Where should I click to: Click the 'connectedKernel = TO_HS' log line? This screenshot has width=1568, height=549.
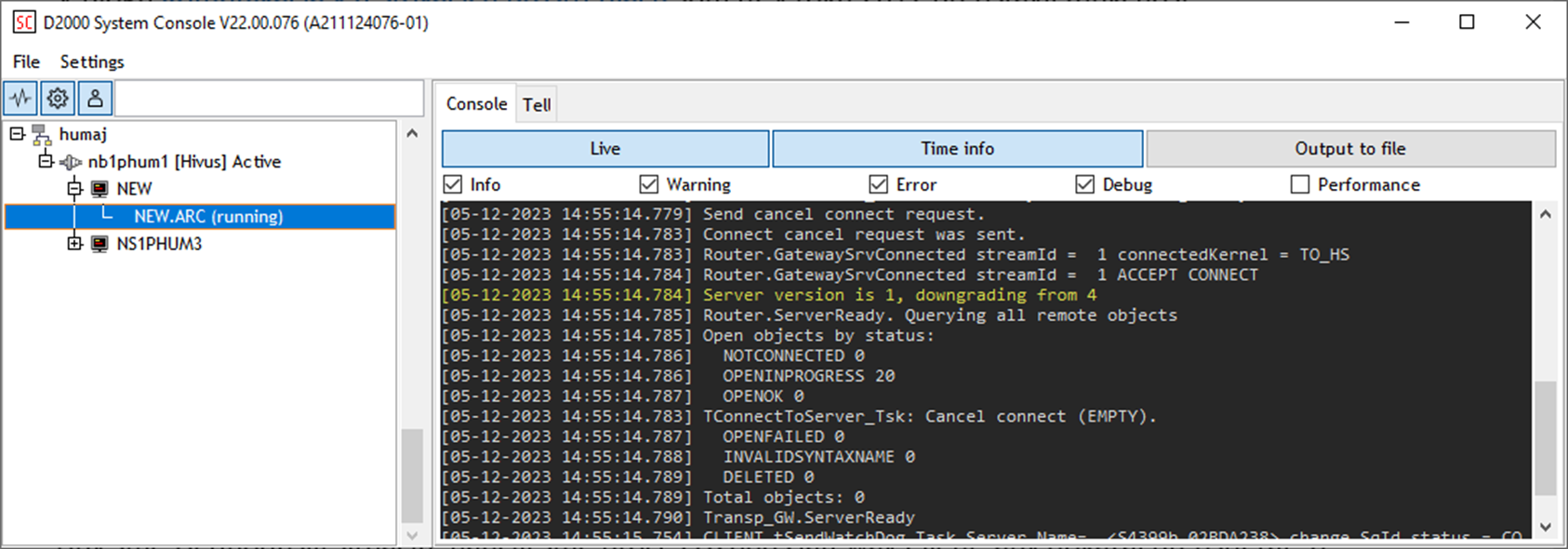pos(896,254)
